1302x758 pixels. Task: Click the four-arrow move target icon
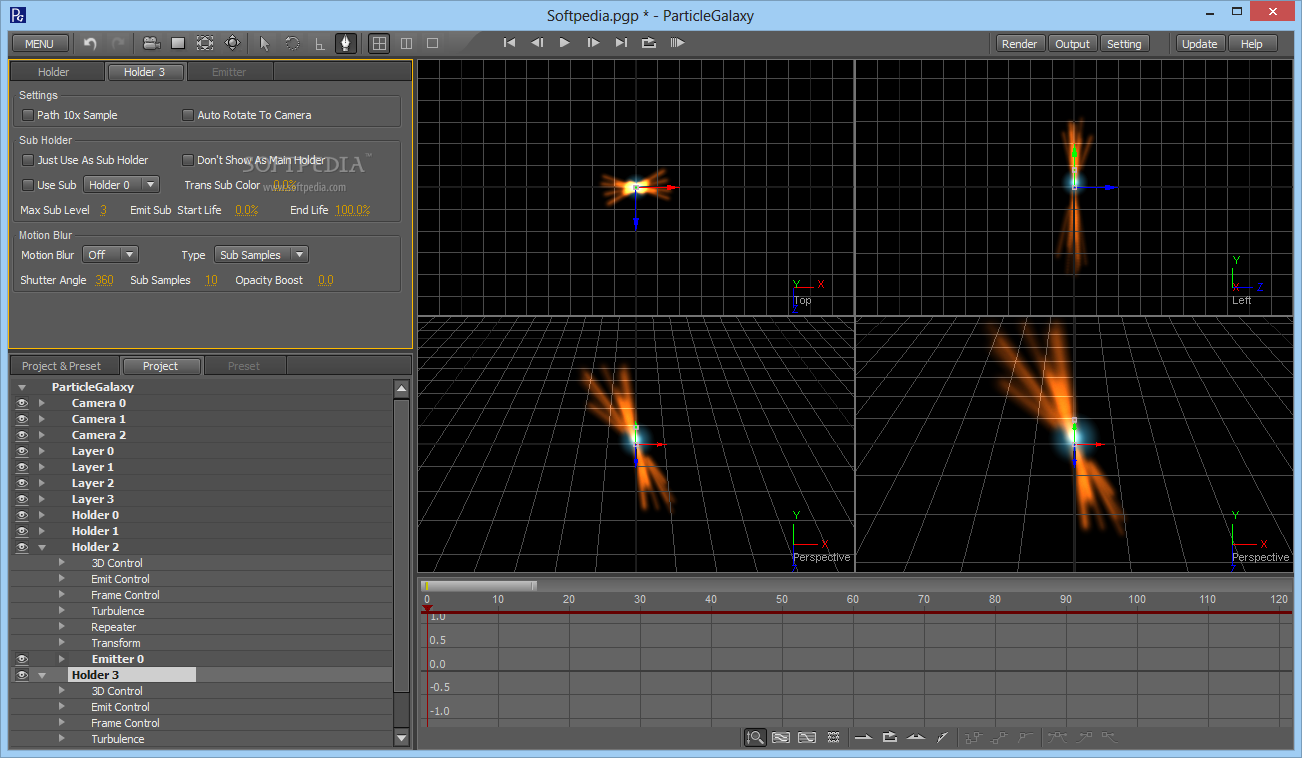tap(232, 43)
